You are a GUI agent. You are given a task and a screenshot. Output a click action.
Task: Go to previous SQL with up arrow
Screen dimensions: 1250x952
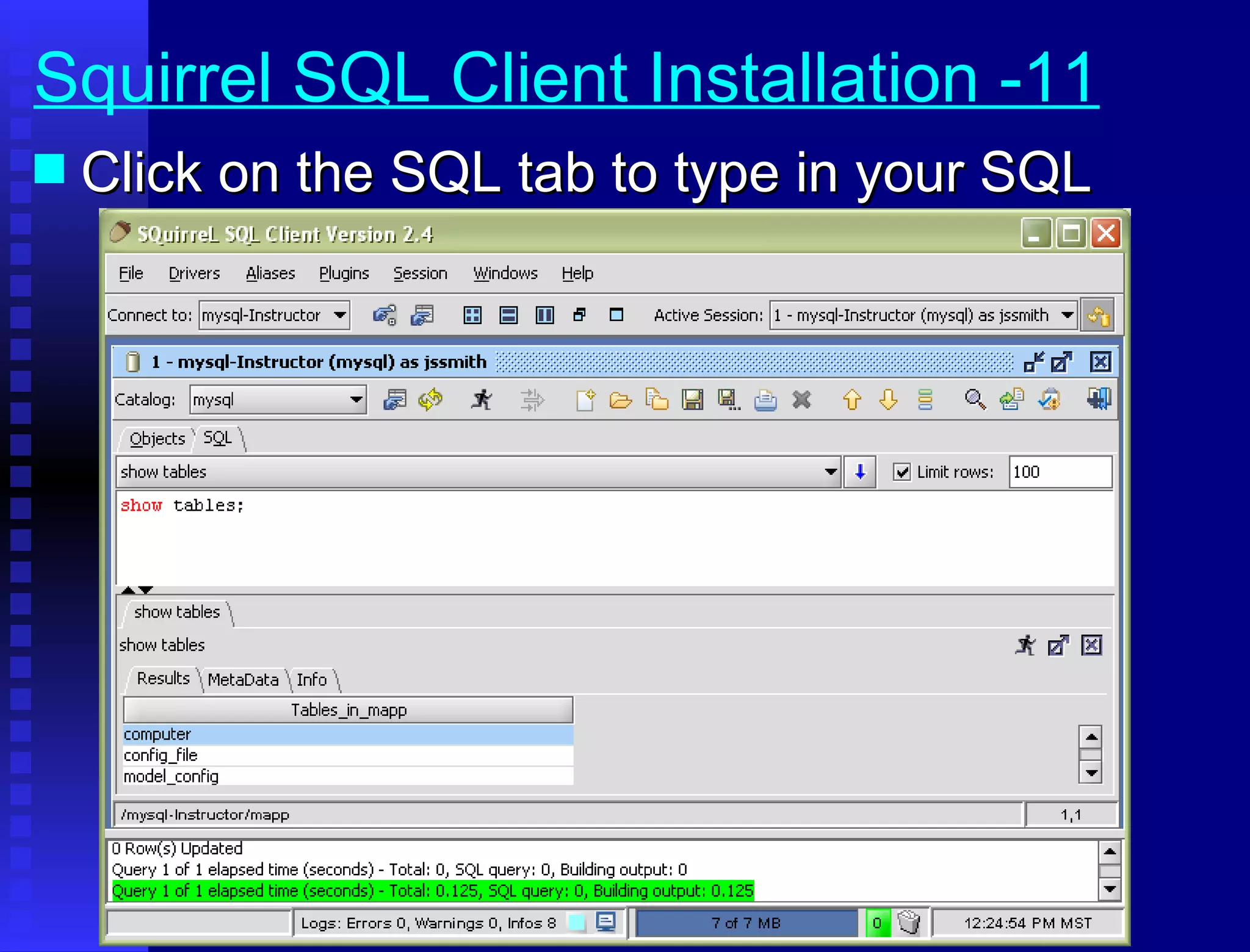click(852, 400)
